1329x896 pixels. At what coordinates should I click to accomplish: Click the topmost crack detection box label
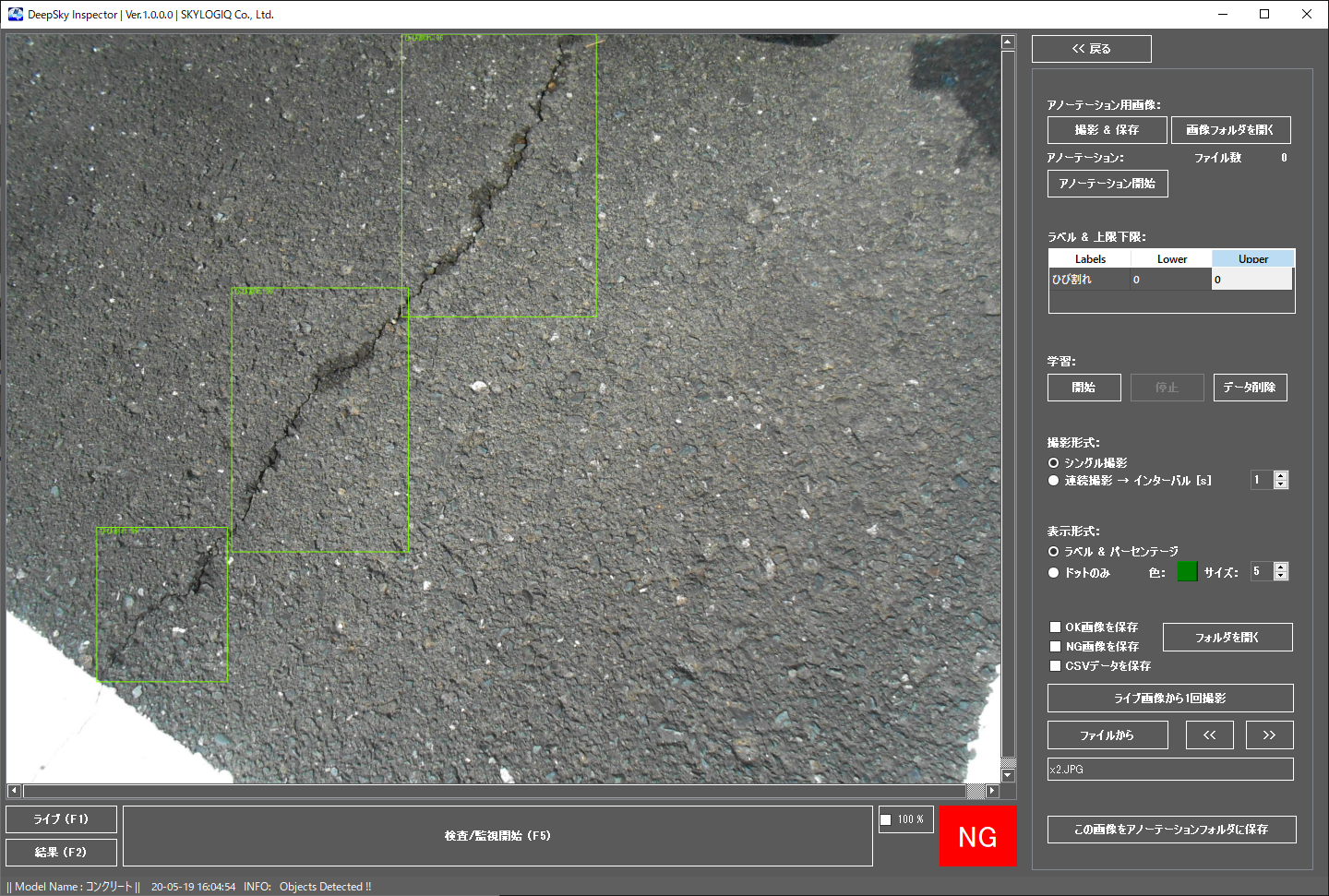(424, 38)
